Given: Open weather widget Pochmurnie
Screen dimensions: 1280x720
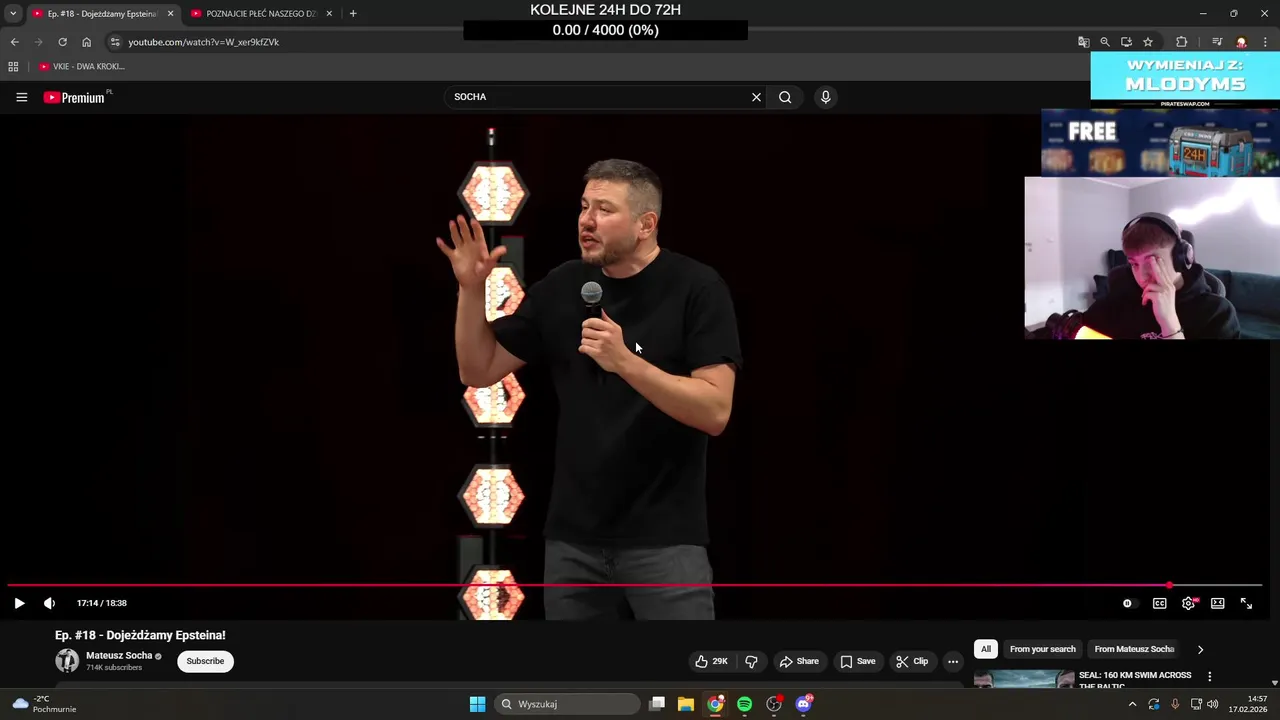Looking at the screenshot, I should pos(46,704).
